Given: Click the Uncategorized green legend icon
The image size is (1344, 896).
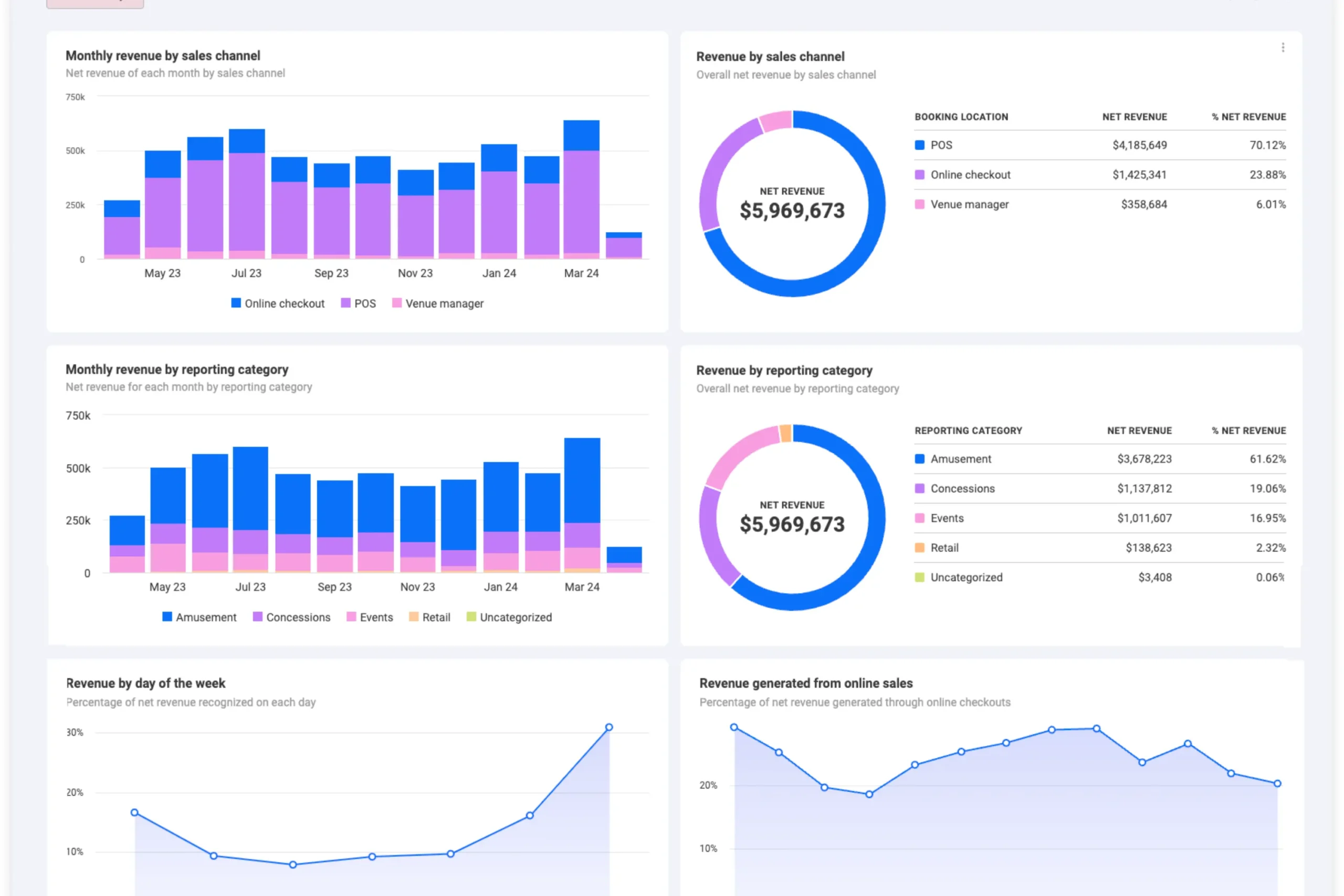Looking at the screenshot, I should (918, 577).
